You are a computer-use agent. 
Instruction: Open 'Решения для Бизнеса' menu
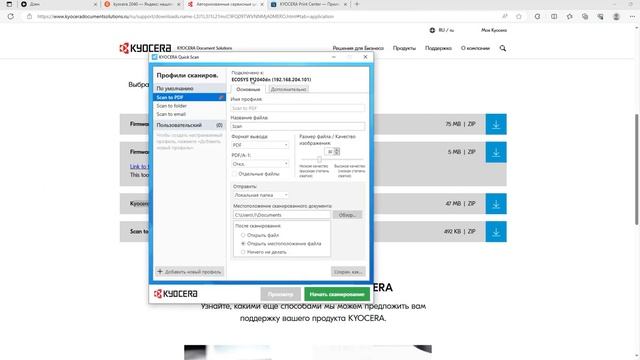coord(358,48)
